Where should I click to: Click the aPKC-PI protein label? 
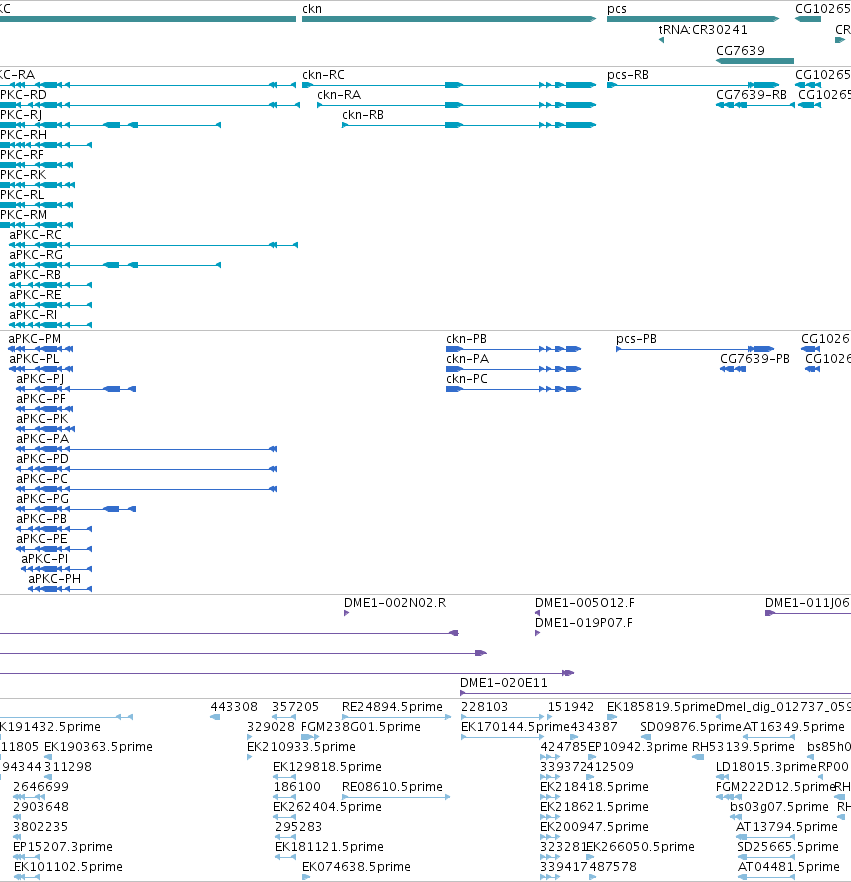tap(45, 559)
